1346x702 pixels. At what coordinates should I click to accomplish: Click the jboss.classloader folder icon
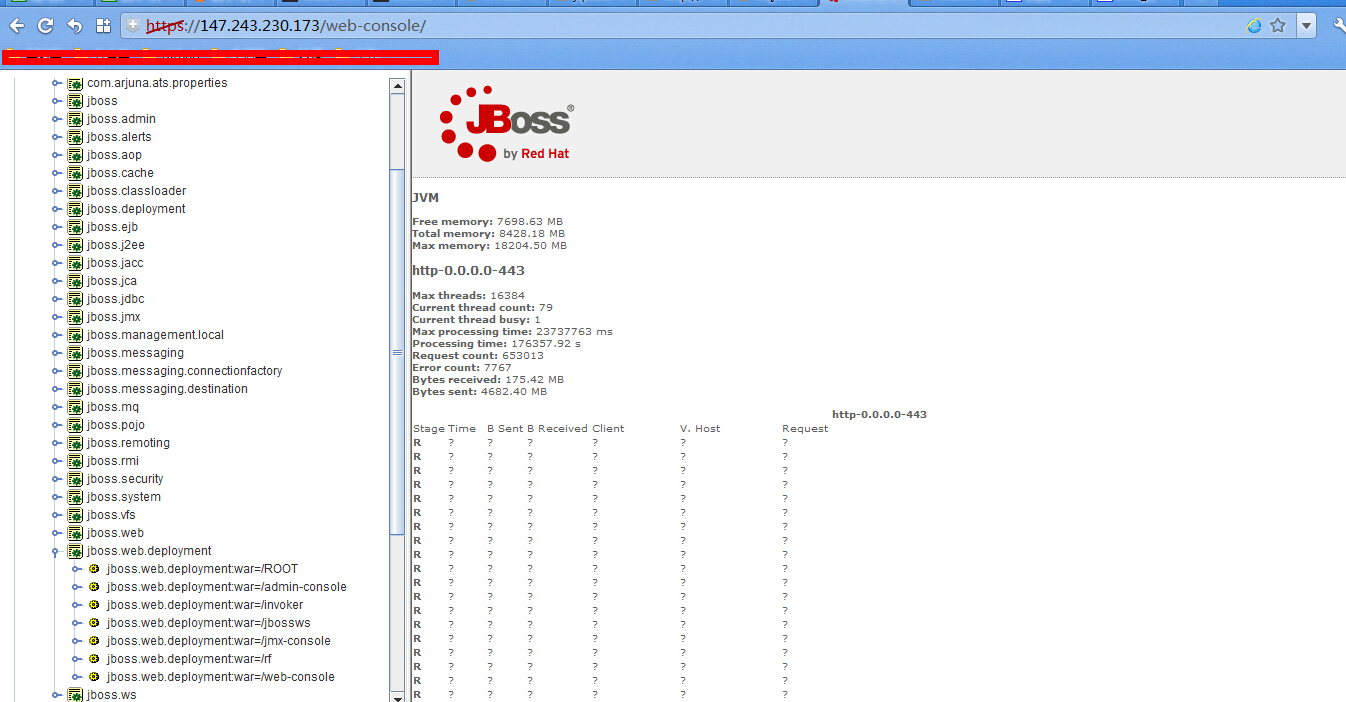click(x=75, y=191)
